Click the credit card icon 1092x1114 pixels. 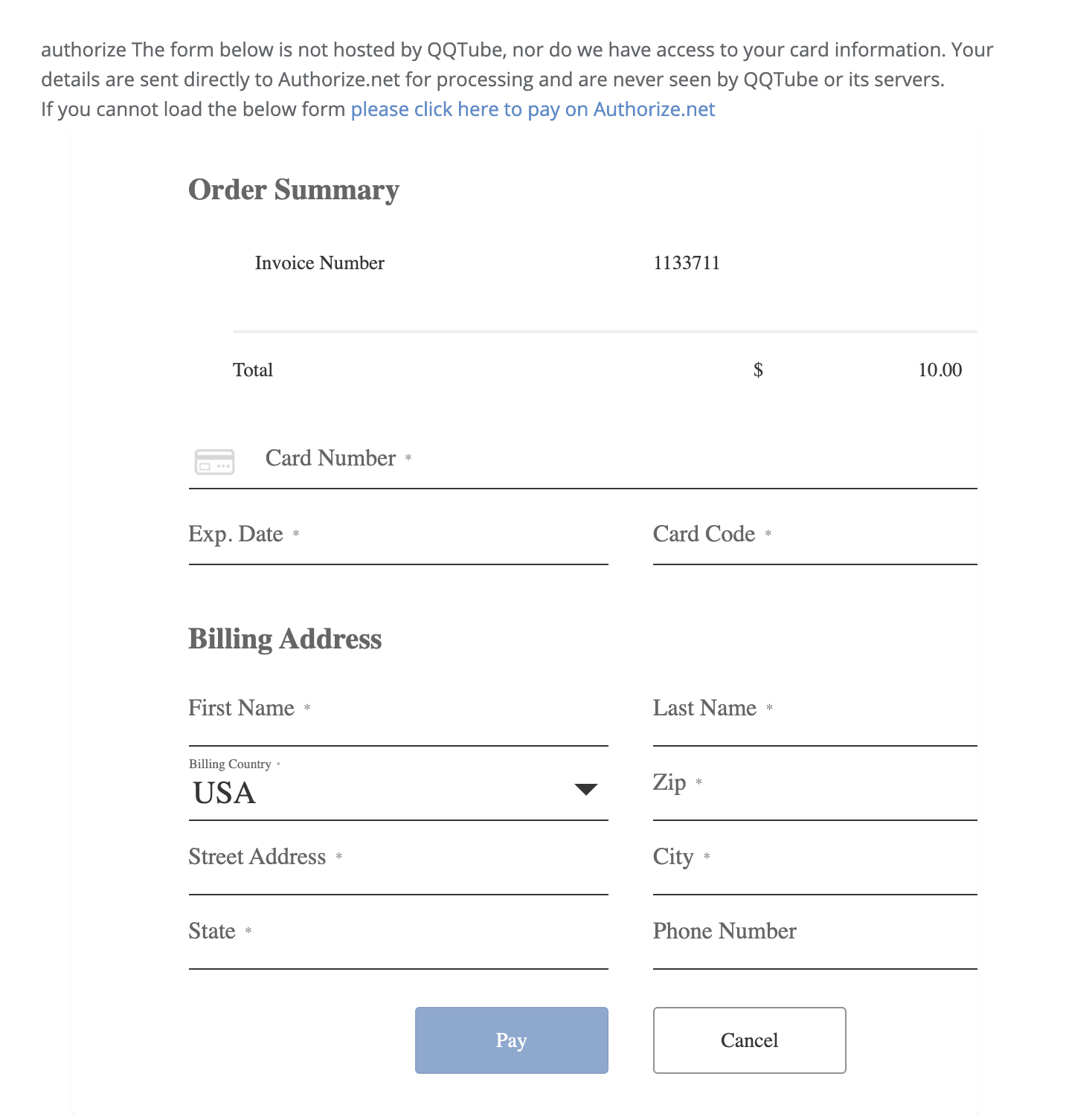[214, 462]
